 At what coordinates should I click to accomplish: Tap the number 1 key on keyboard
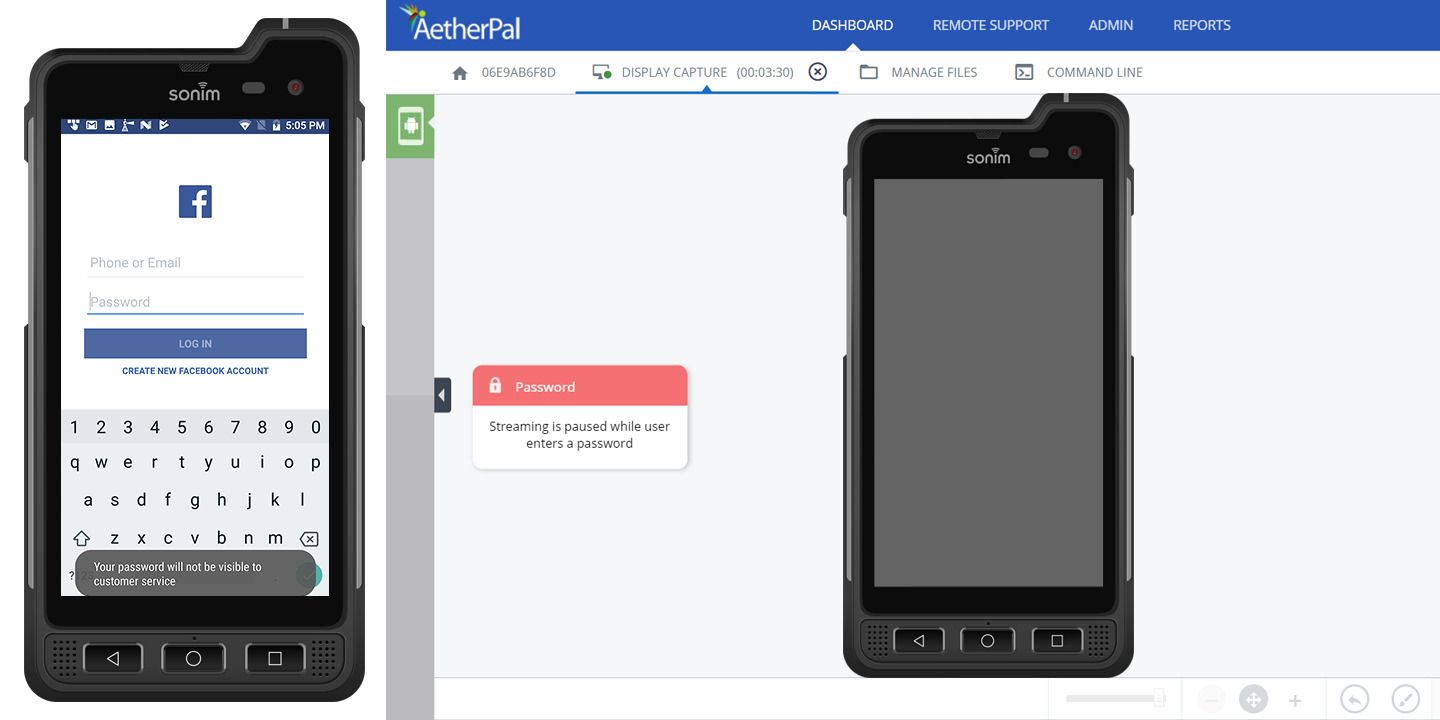pos(74,427)
